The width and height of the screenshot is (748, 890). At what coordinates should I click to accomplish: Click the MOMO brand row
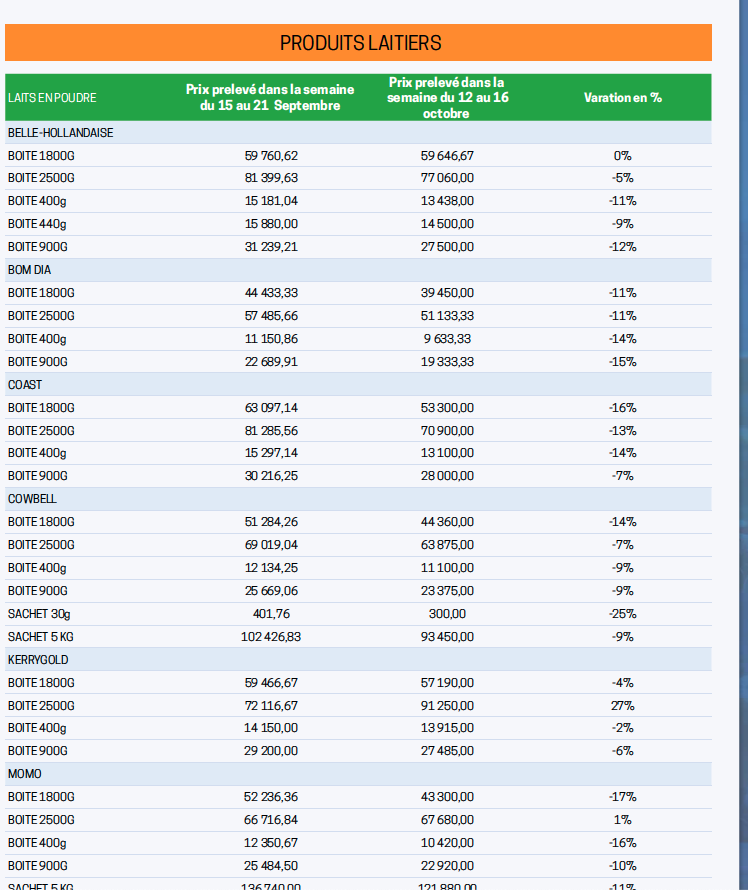358,774
